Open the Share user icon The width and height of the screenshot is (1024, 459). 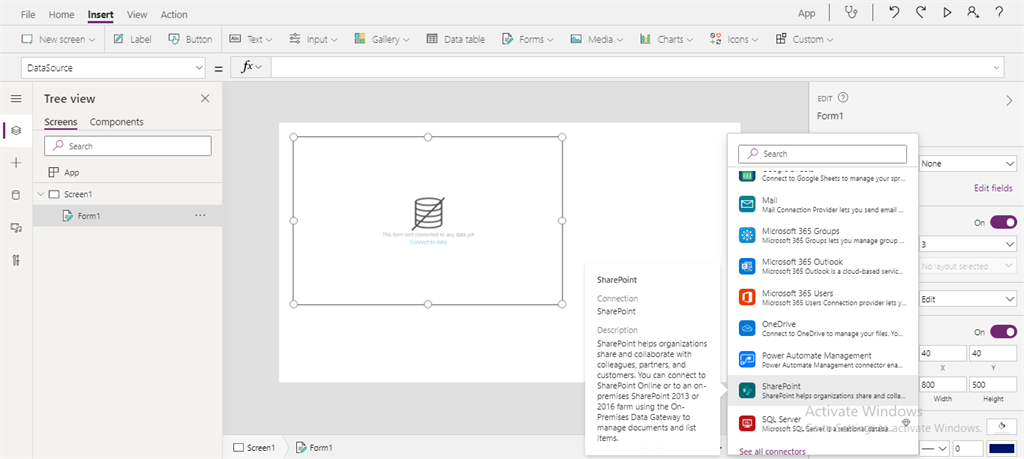[x=973, y=12]
